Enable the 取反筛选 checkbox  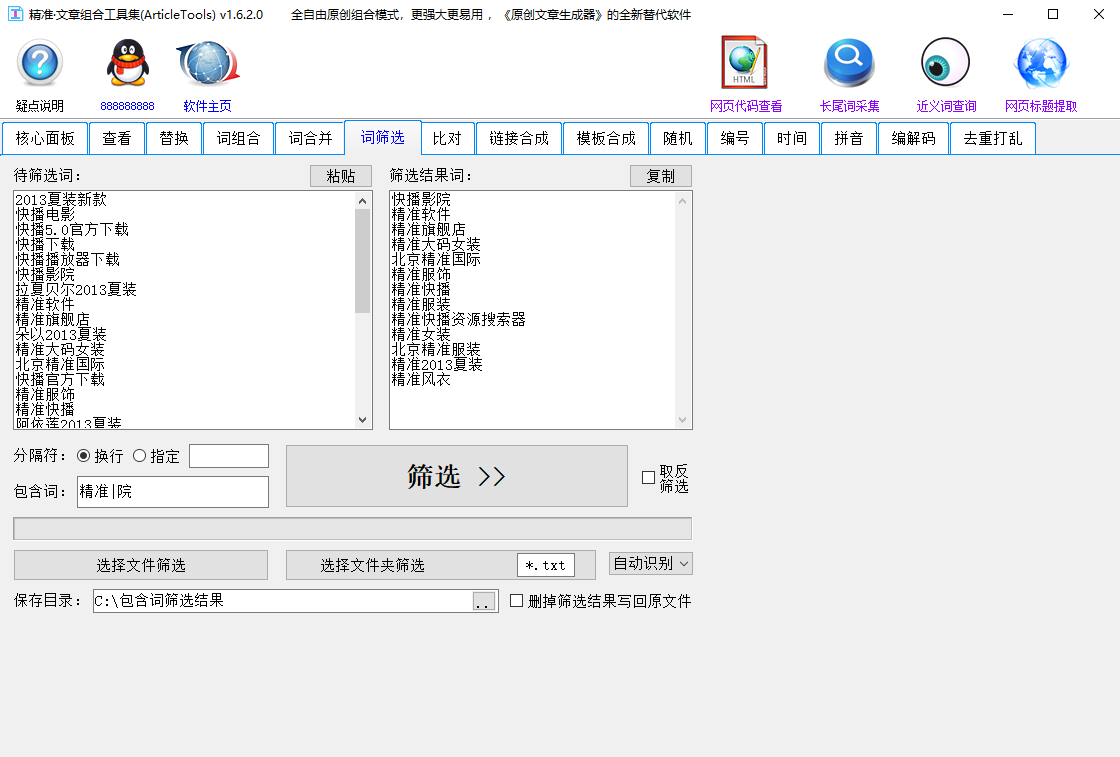(x=646, y=477)
